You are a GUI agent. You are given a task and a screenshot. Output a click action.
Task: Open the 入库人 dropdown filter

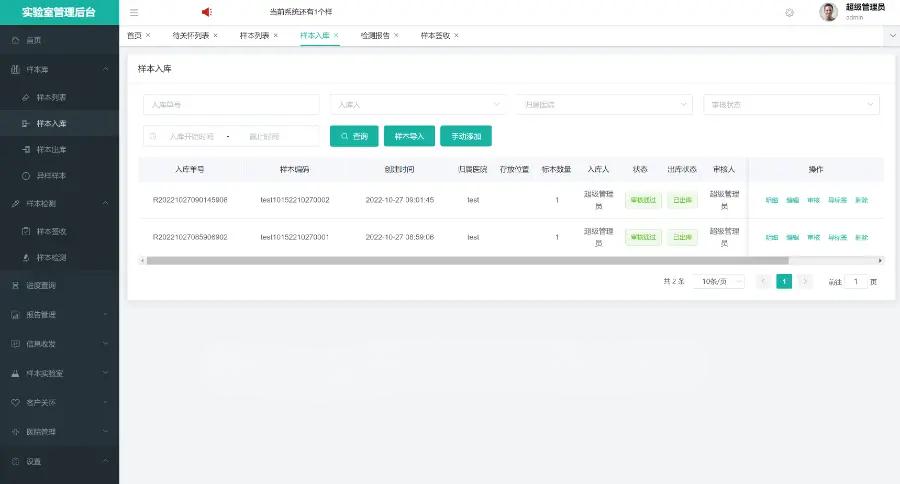[x=417, y=104]
